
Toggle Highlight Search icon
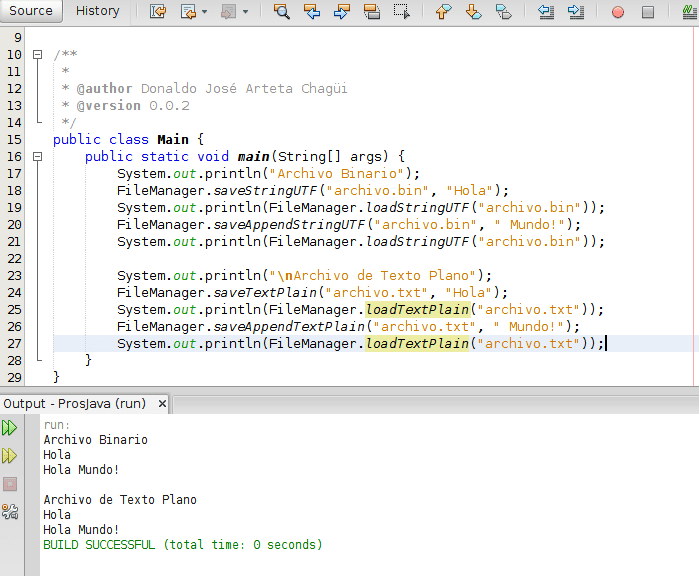372,11
